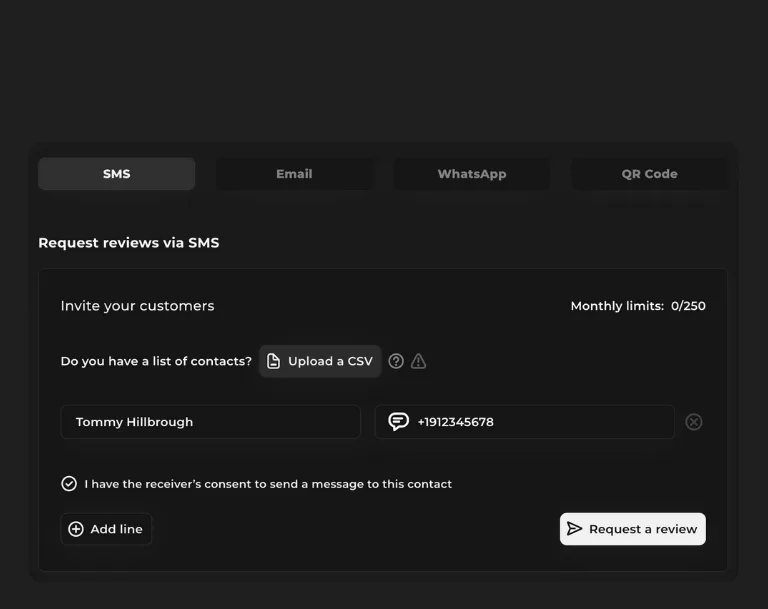Focus the Tommy Hillbrough name field
768x609 pixels.
pos(211,422)
